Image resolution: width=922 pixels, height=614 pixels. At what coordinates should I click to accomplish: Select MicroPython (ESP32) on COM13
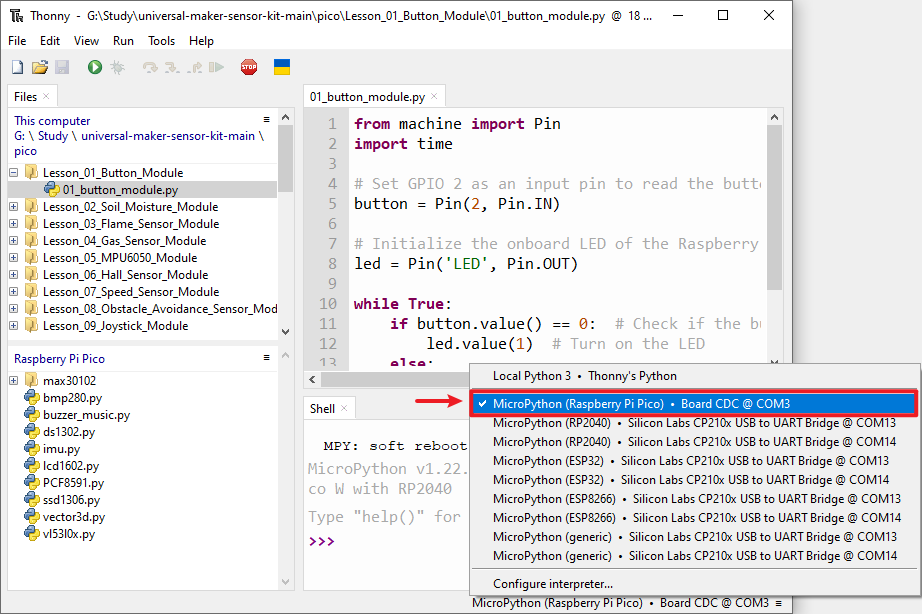tap(694, 461)
